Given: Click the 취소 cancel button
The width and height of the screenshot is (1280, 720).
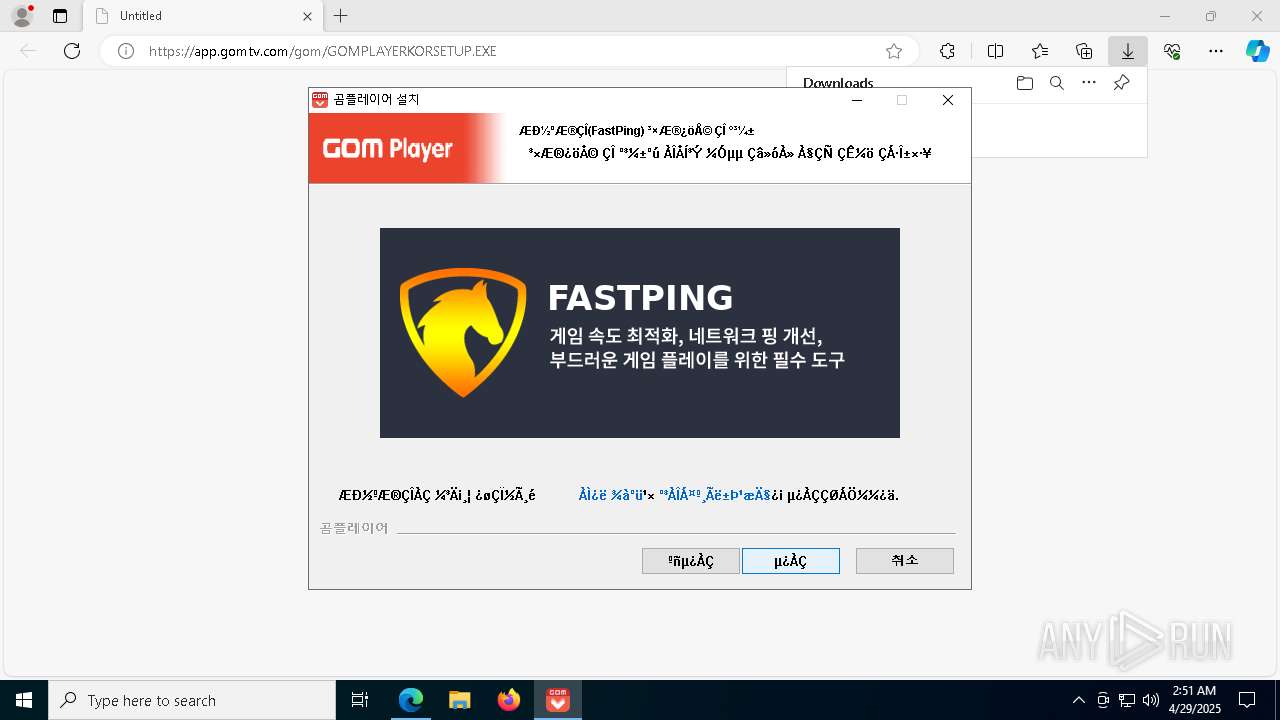Looking at the screenshot, I should pos(905,561).
